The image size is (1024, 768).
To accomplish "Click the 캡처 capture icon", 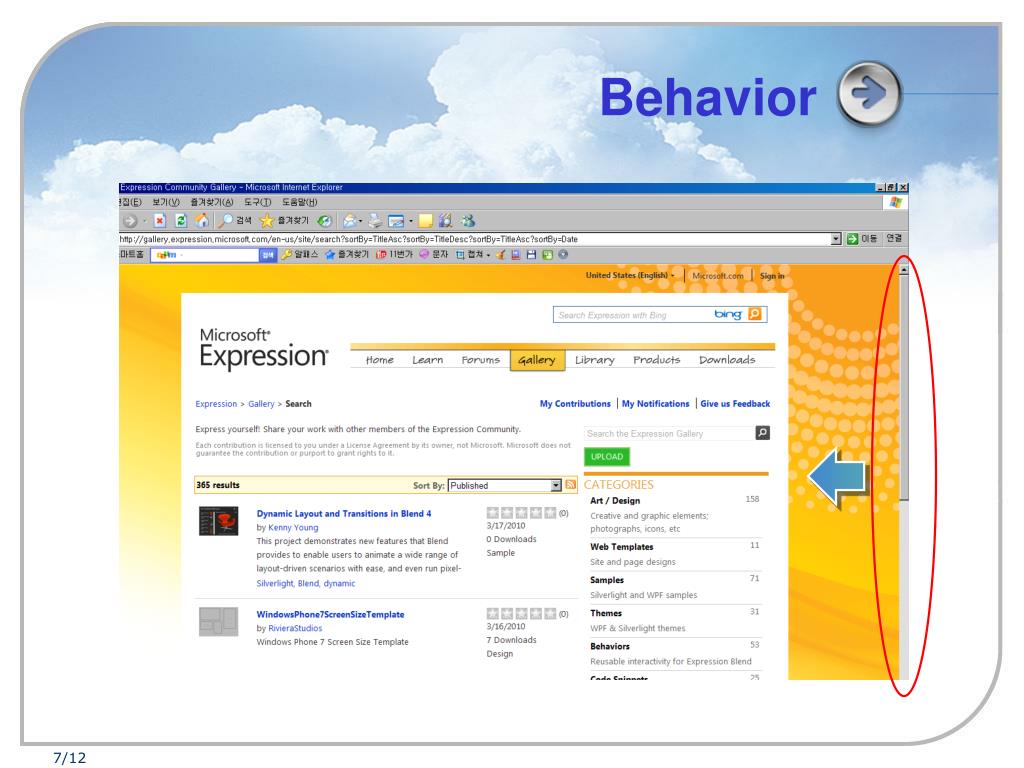I will click(x=460, y=255).
